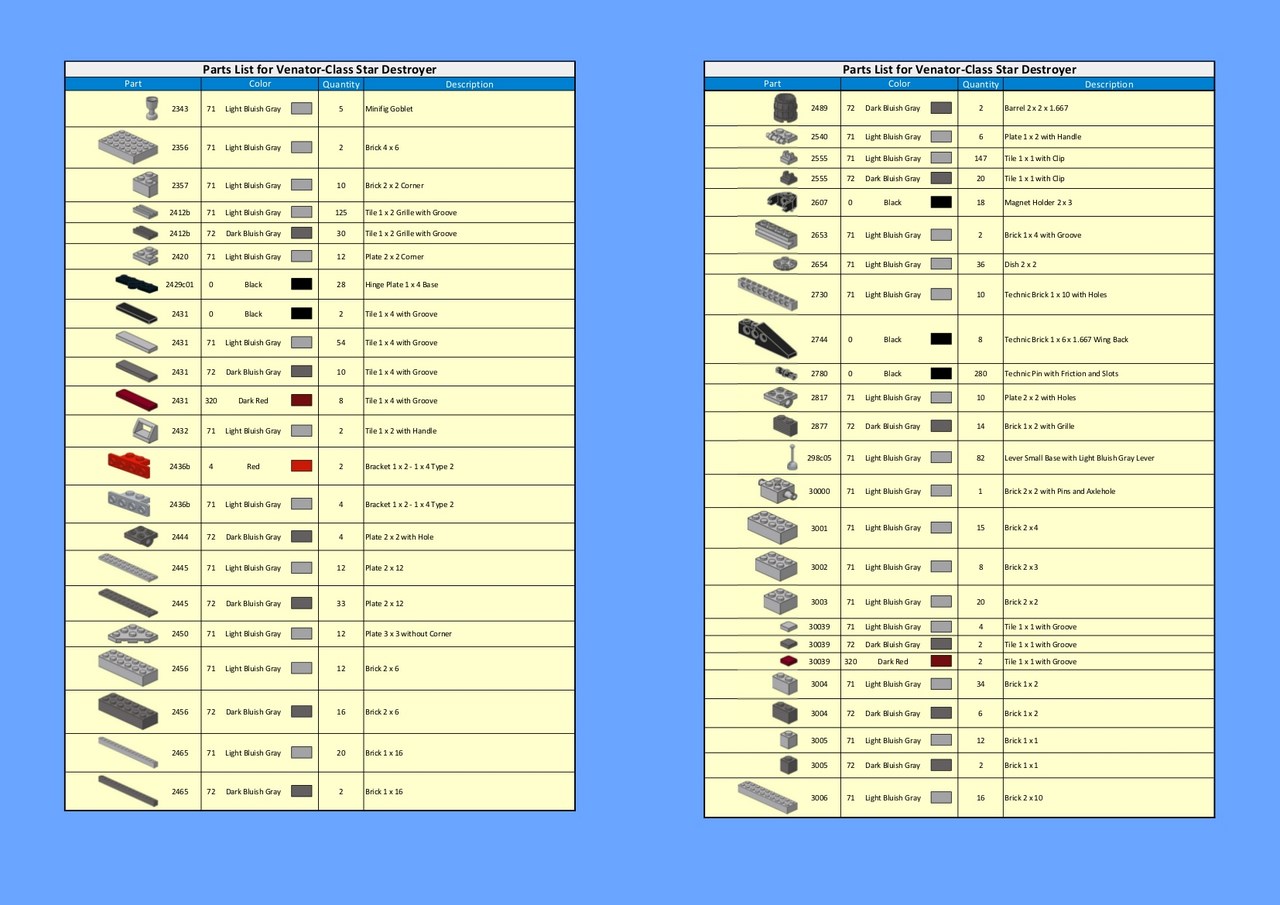Click part number 2356
The image size is (1280, 905).
180,148
